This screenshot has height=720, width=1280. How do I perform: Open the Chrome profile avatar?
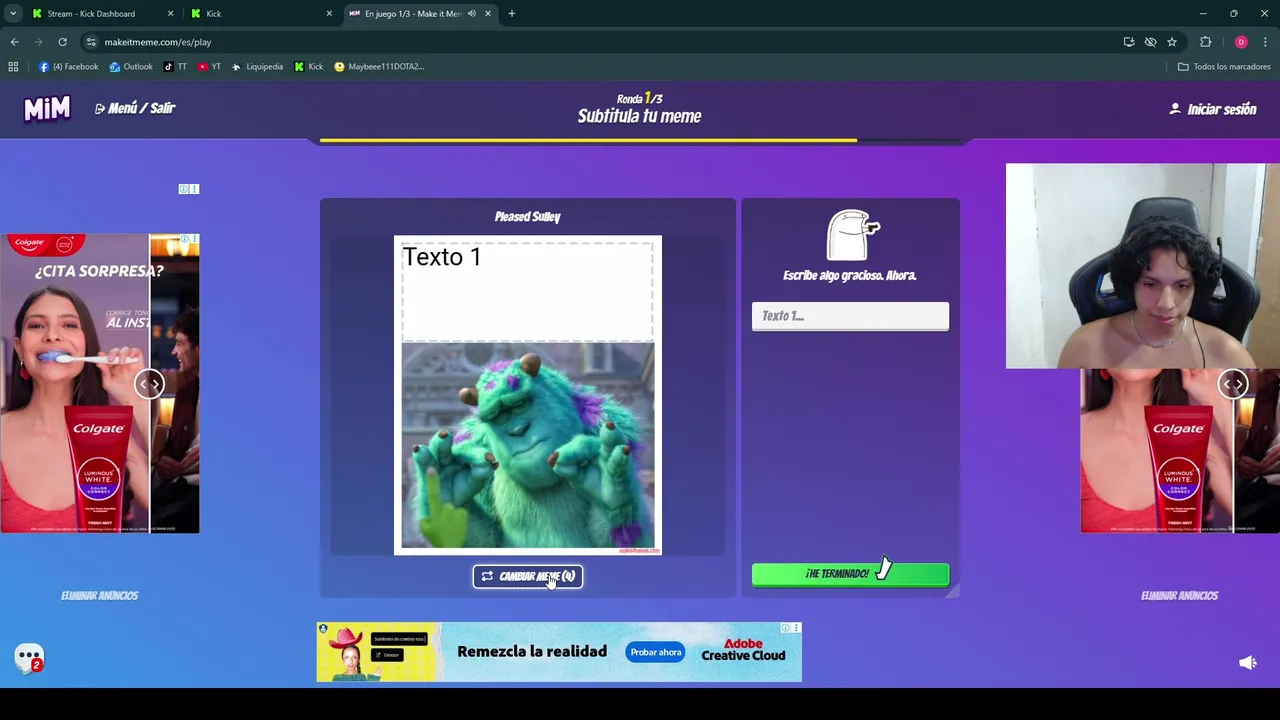[x=1241, y=42]
